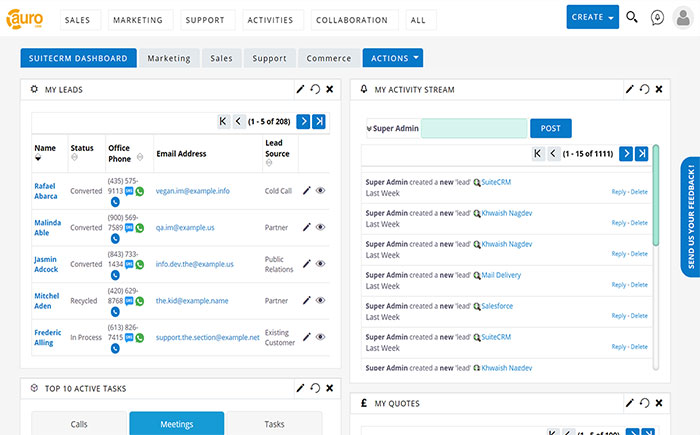Click the Post button
The height and width of the screenshot is (435, 700).
pos(550,129)
